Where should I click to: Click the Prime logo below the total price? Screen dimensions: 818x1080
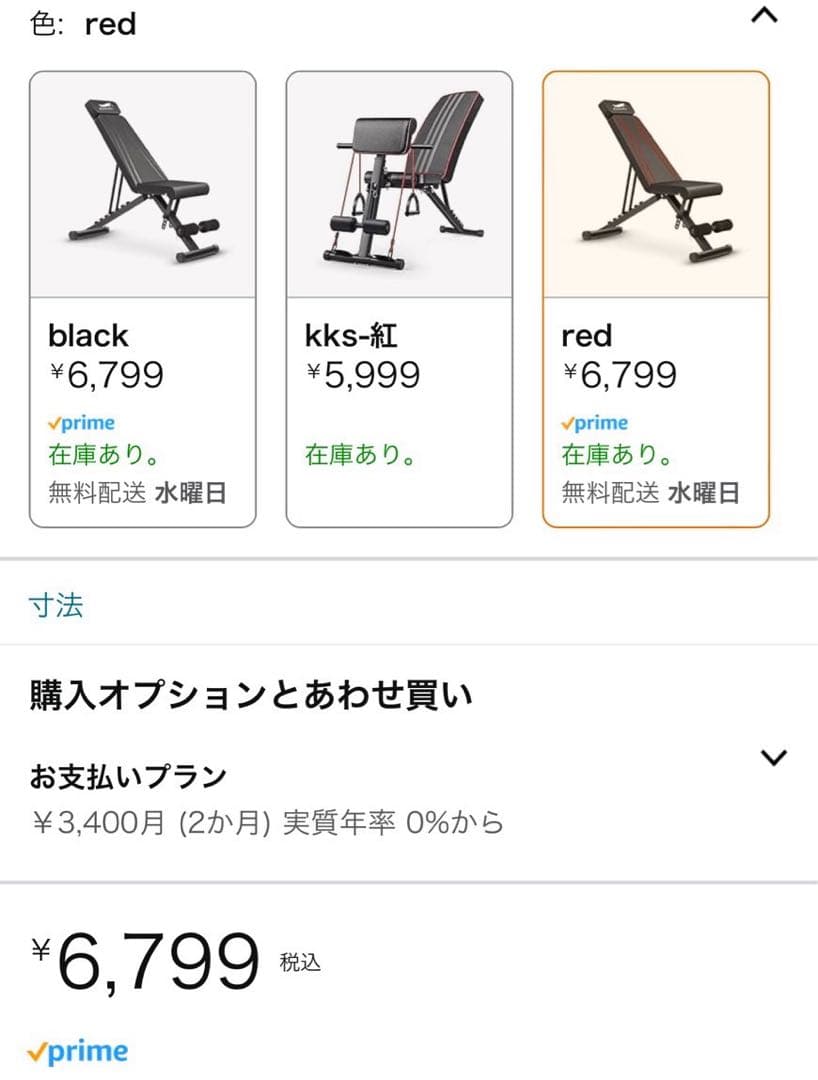click(x=78, y=1050)
